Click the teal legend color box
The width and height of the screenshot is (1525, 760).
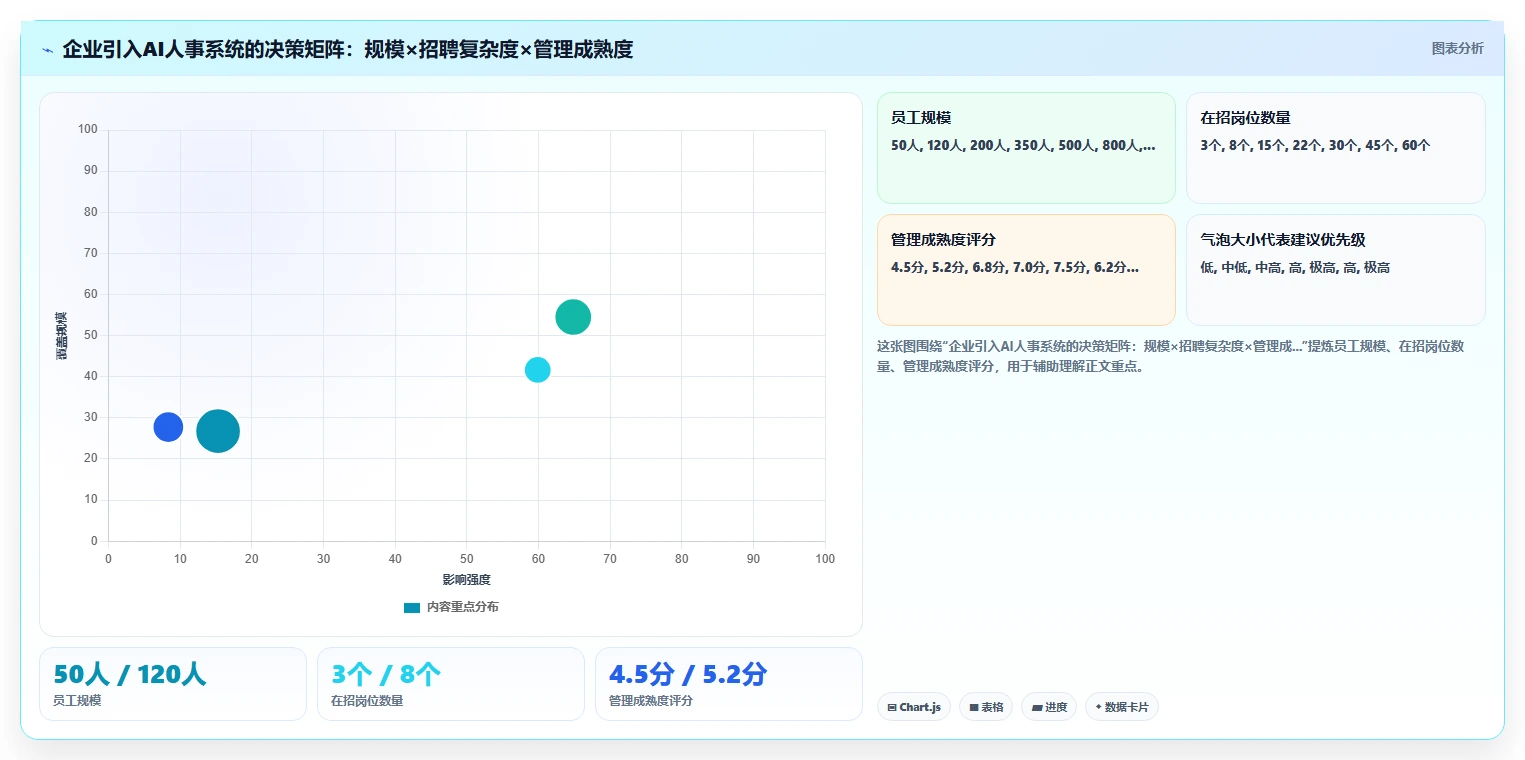point(412,608)
